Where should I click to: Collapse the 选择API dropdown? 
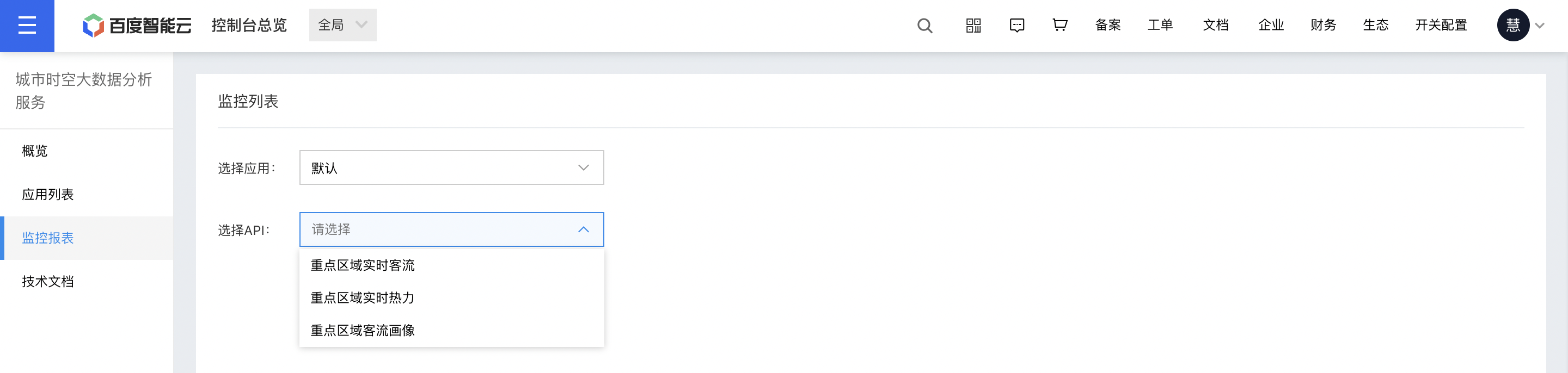452,229
